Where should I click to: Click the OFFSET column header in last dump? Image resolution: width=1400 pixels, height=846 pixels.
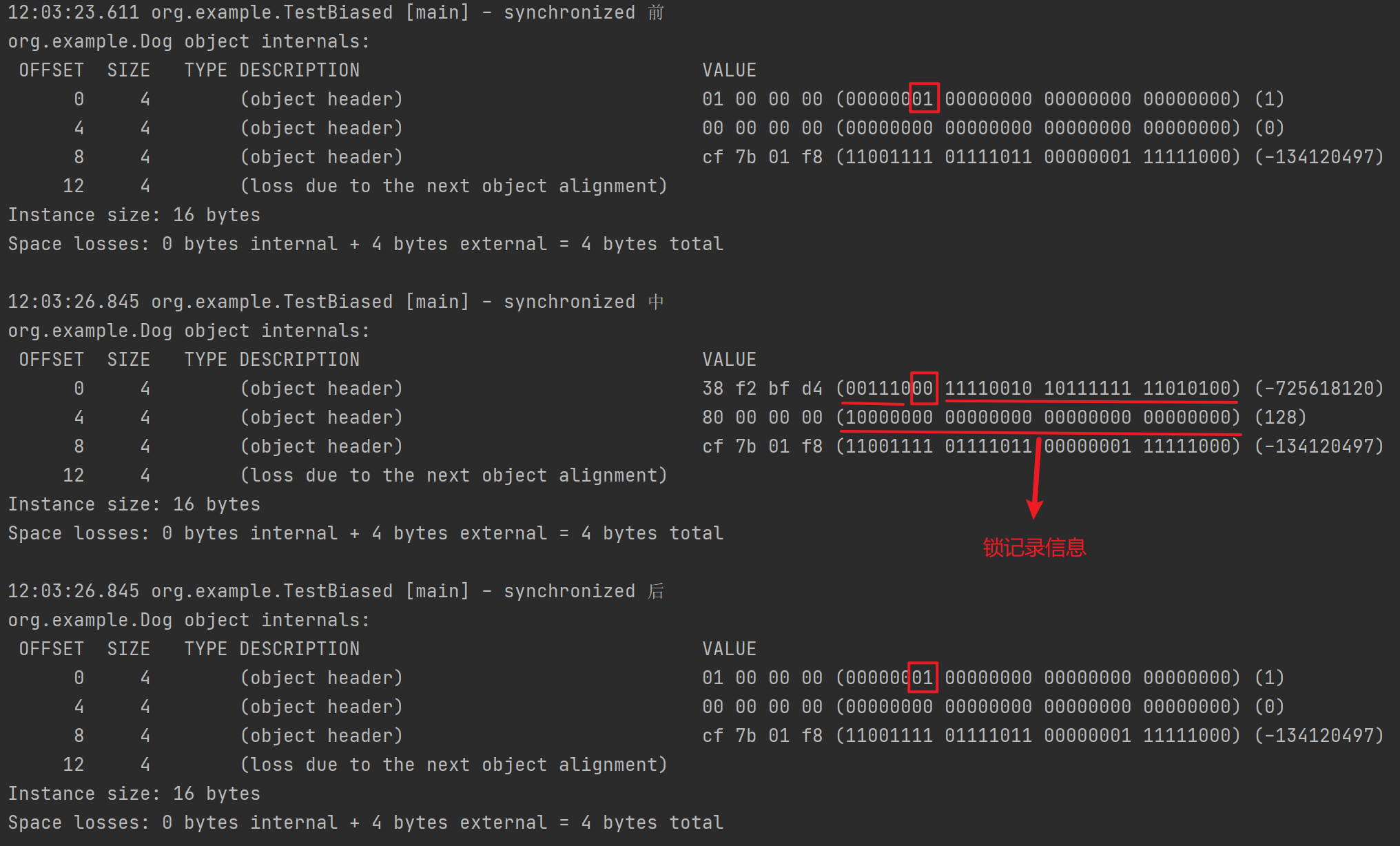[x=51, y=649]
